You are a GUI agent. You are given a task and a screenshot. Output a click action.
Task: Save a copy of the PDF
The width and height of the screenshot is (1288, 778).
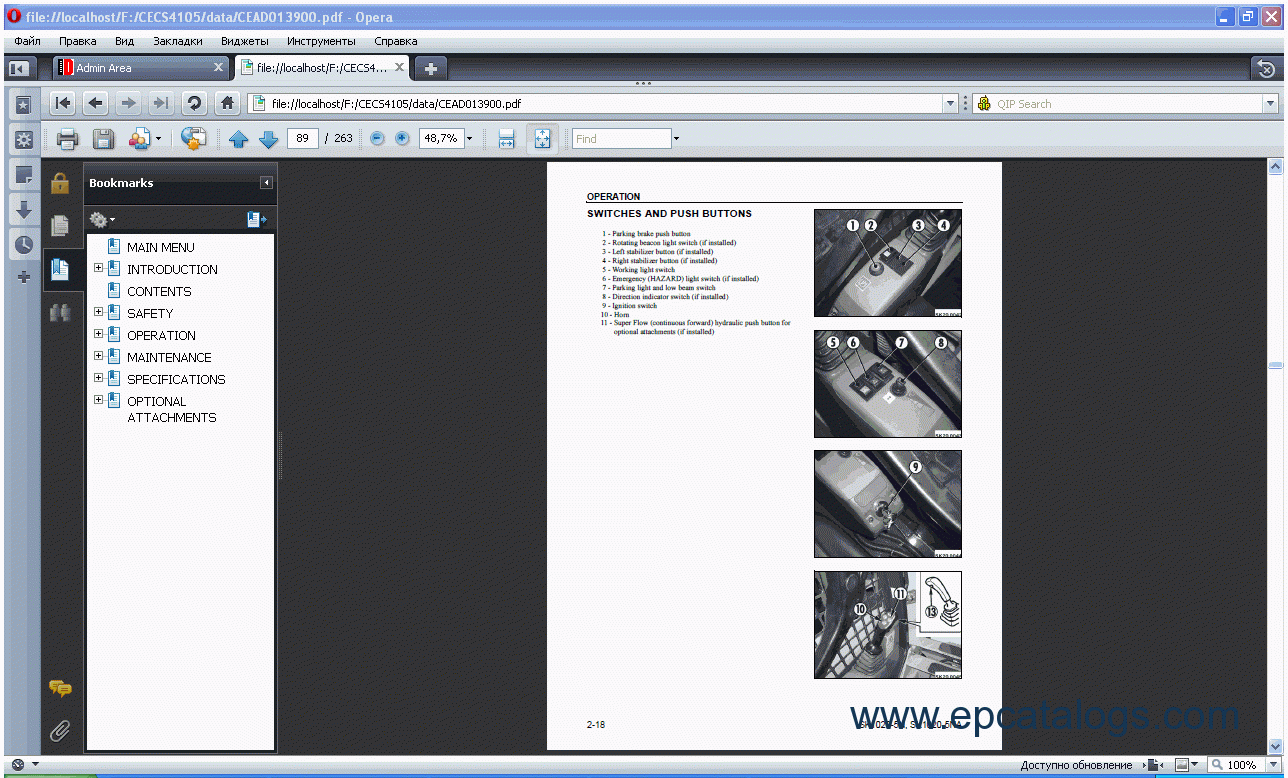coord(103,139)
